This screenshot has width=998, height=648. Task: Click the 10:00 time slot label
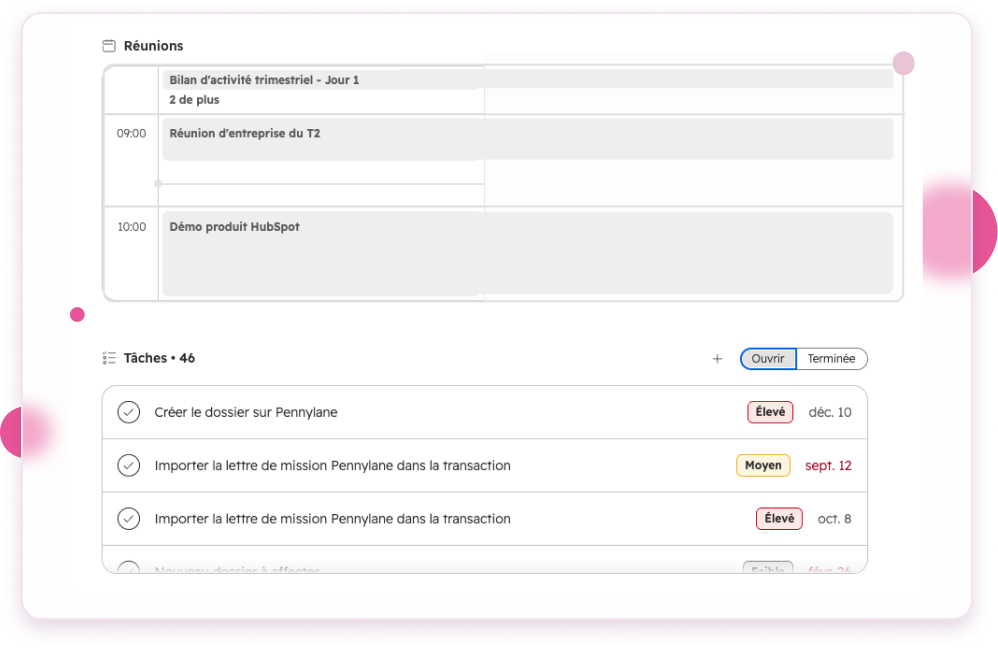(x=132, y=227)
